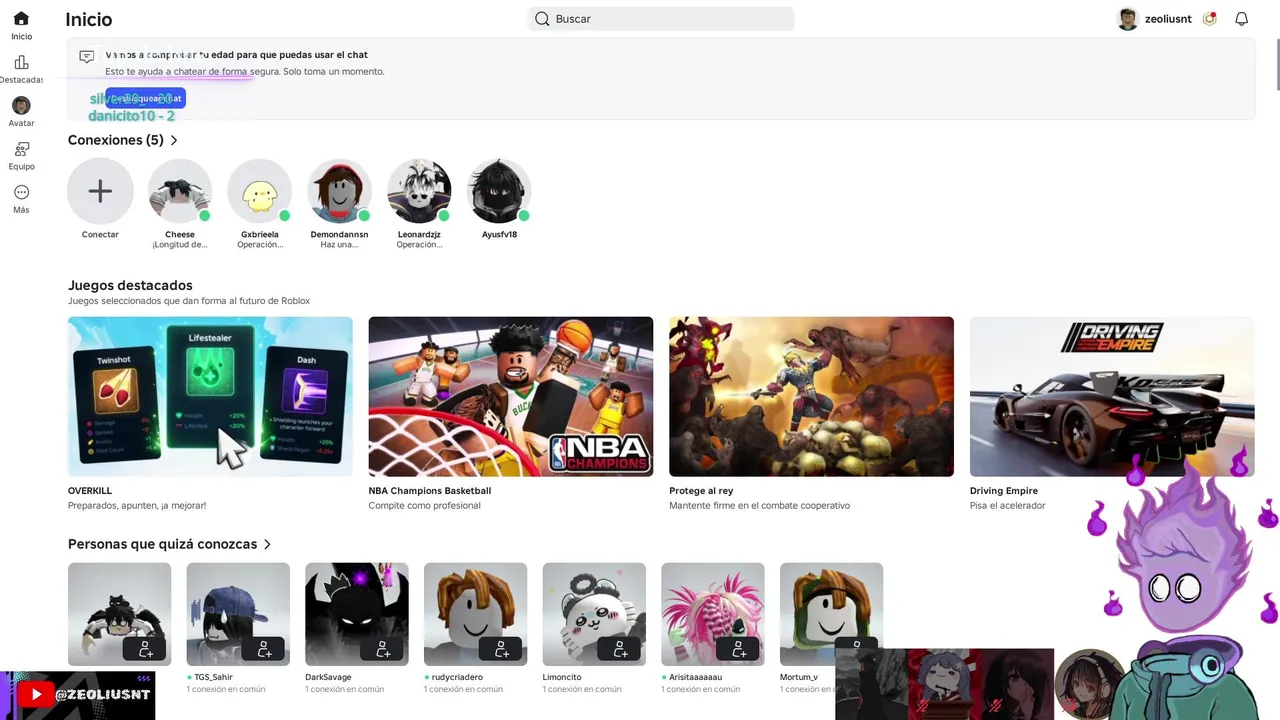Open the Limoncito avatar card
This screenshot has width=1280, height=720.
click(x=594, y=614)
